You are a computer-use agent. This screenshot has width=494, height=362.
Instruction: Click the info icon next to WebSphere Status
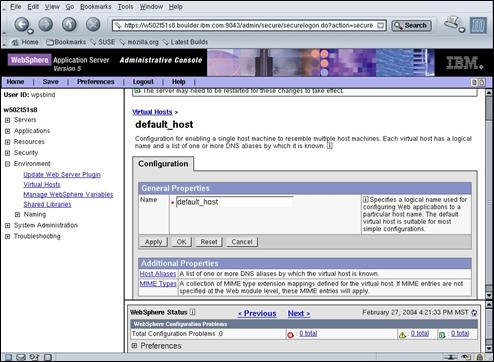192,312
